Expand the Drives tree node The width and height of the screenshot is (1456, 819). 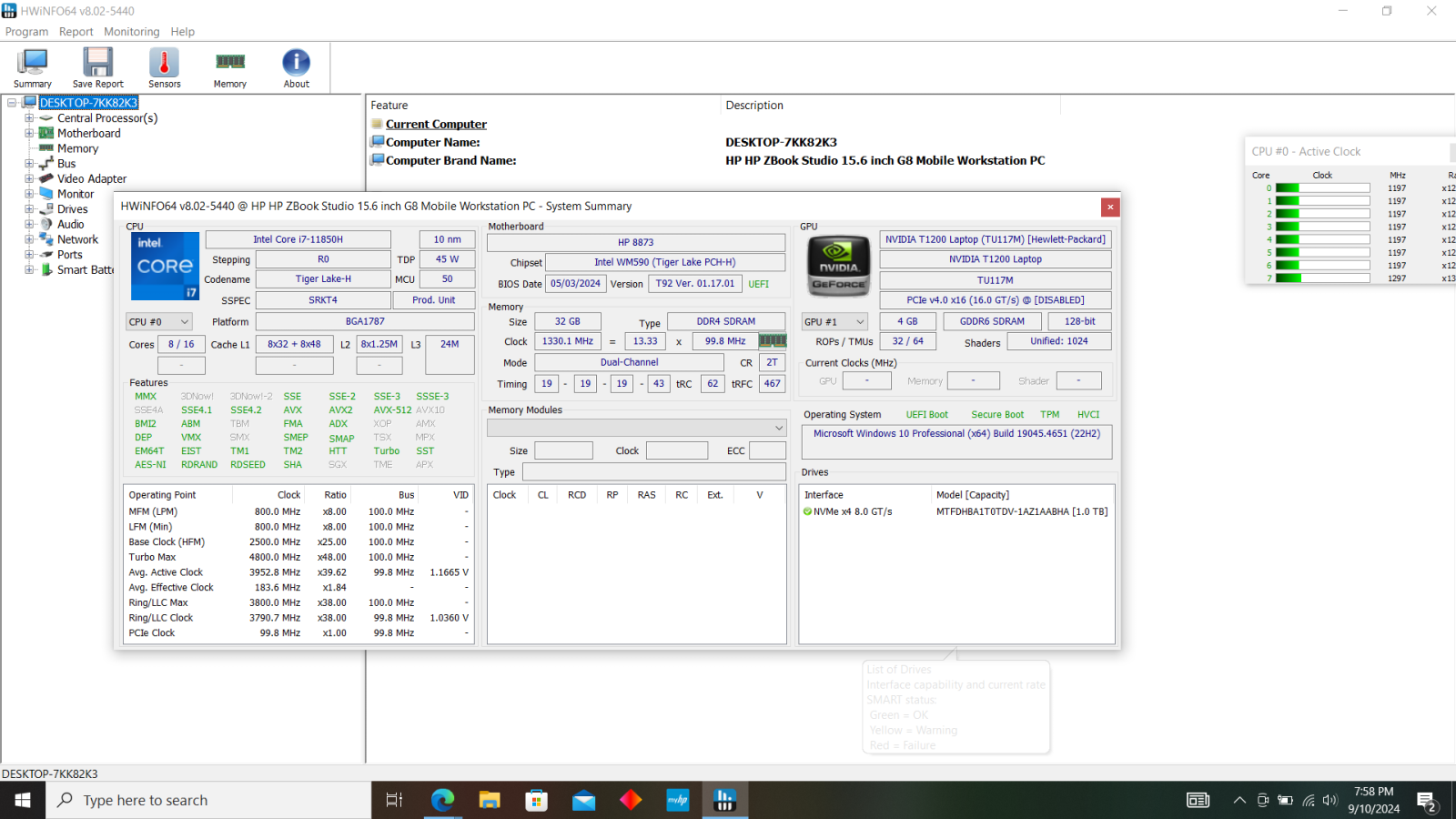(29, 209)
